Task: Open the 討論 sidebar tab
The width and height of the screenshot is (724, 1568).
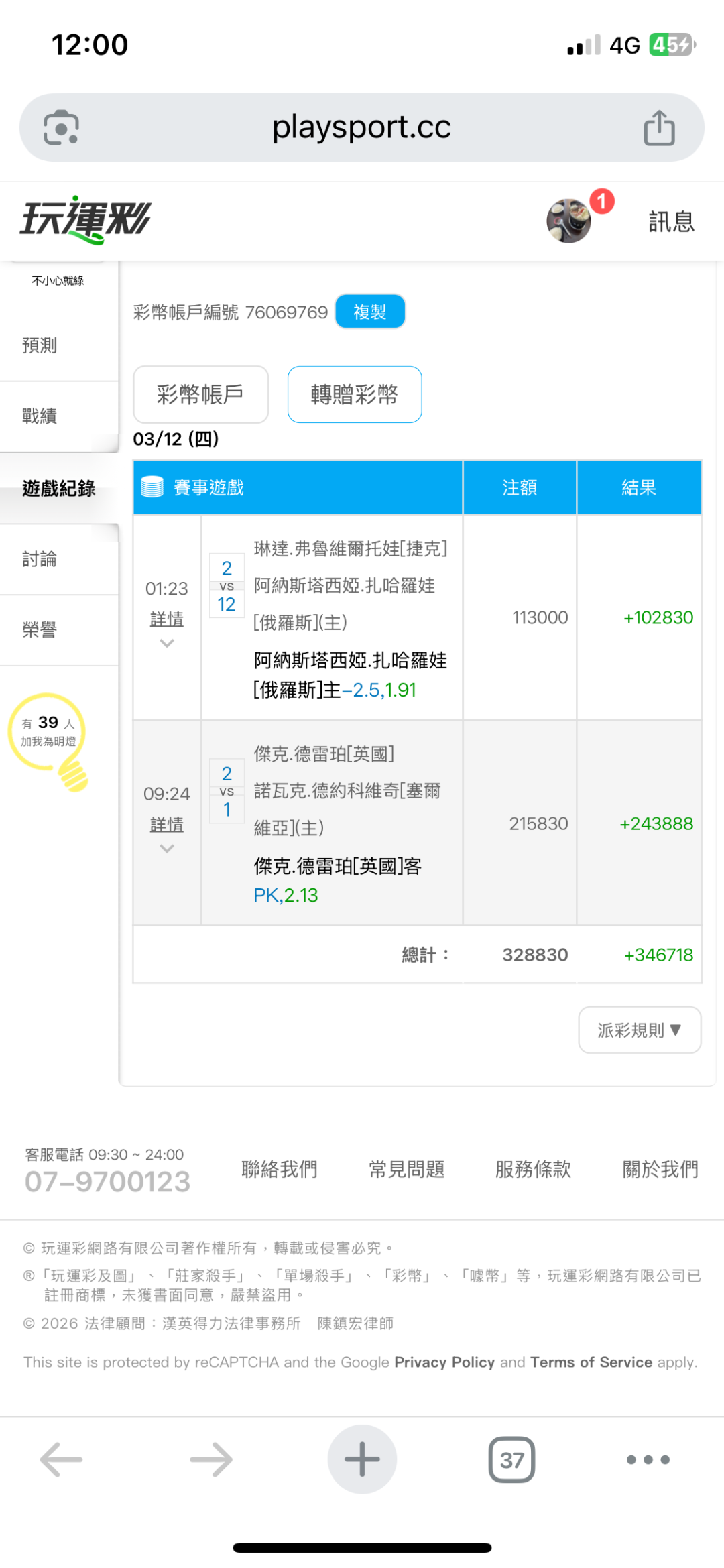Action: pyautogui.click(x=40, y=559)
